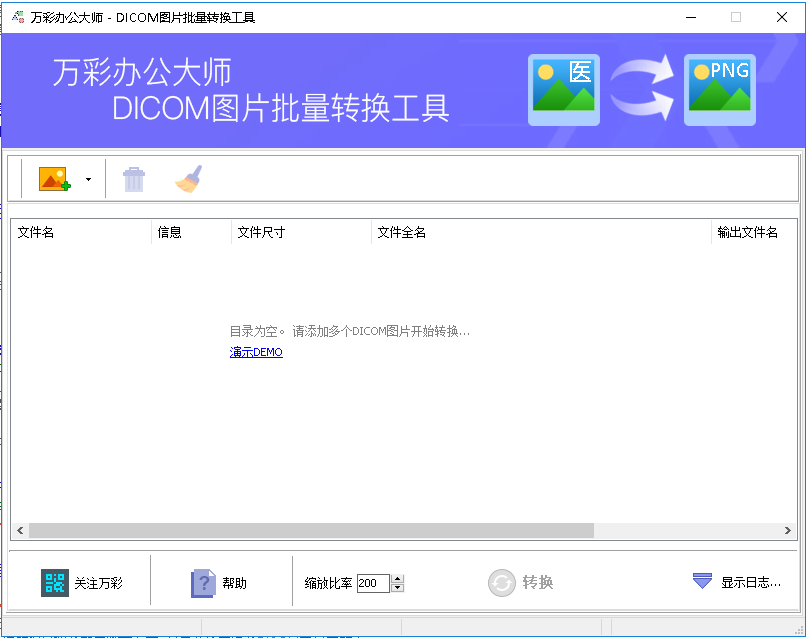808x638 pixels.
Task: Open help via the 帮助 question mark icon
Action: 202,582
